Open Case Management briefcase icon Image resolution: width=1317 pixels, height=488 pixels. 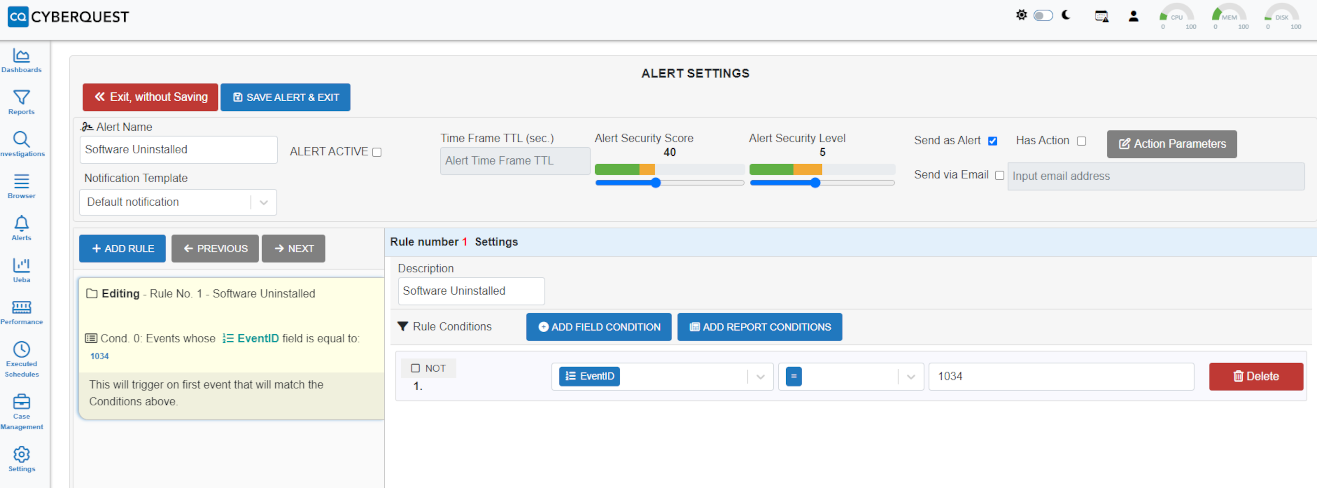pos(21,401)
